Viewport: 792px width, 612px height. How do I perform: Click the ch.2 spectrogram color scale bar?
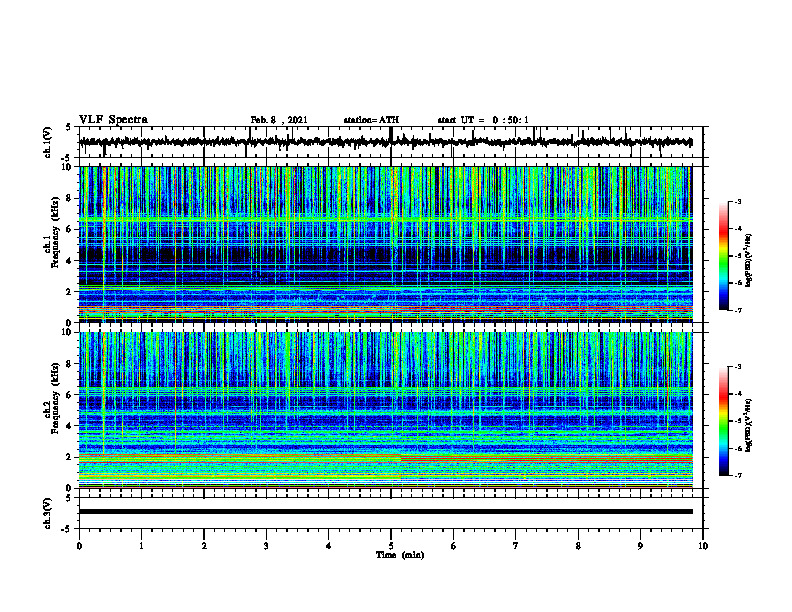[x=724, y=421]
